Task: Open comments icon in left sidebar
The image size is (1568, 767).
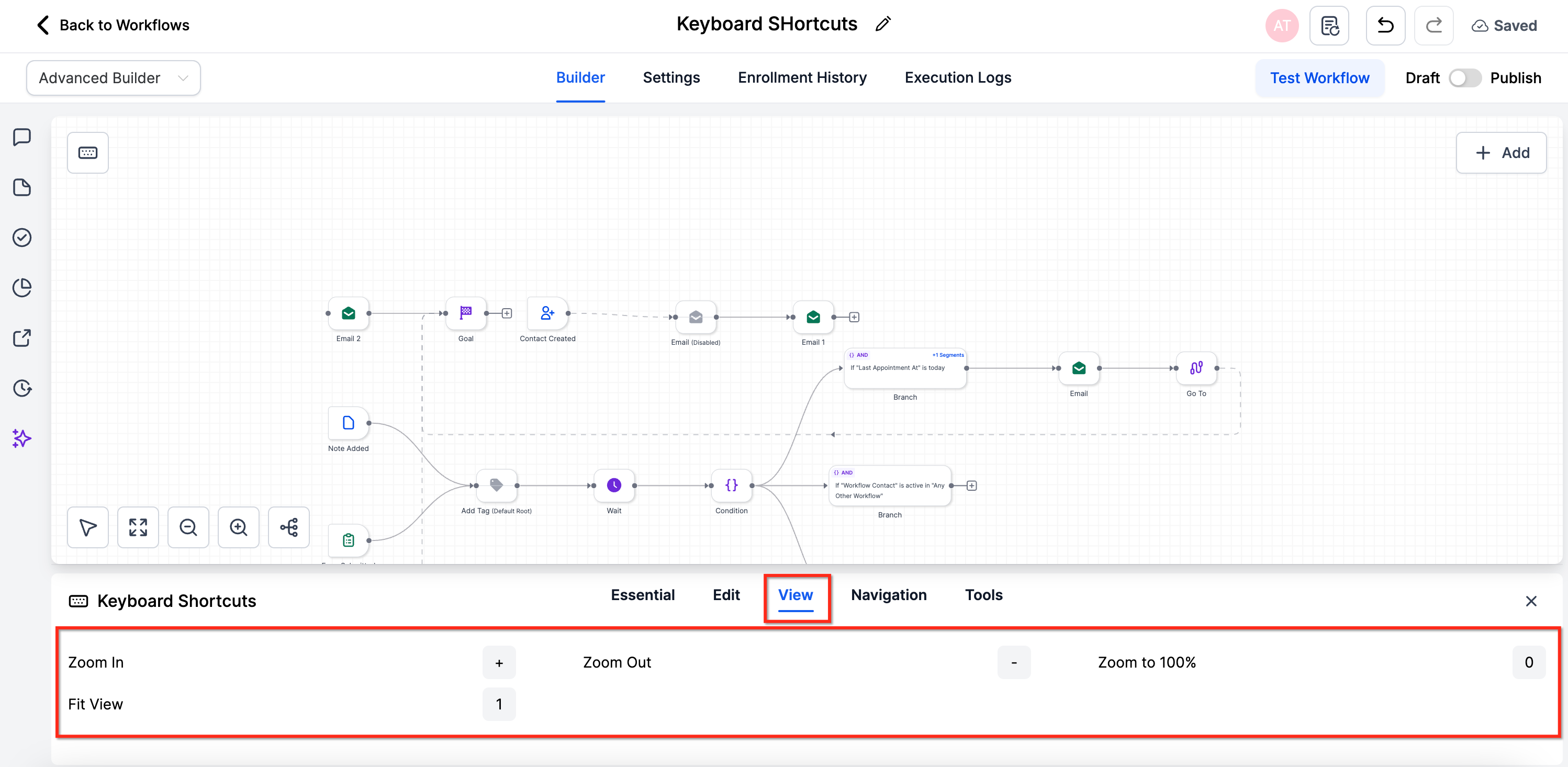Action: [22, 137]
